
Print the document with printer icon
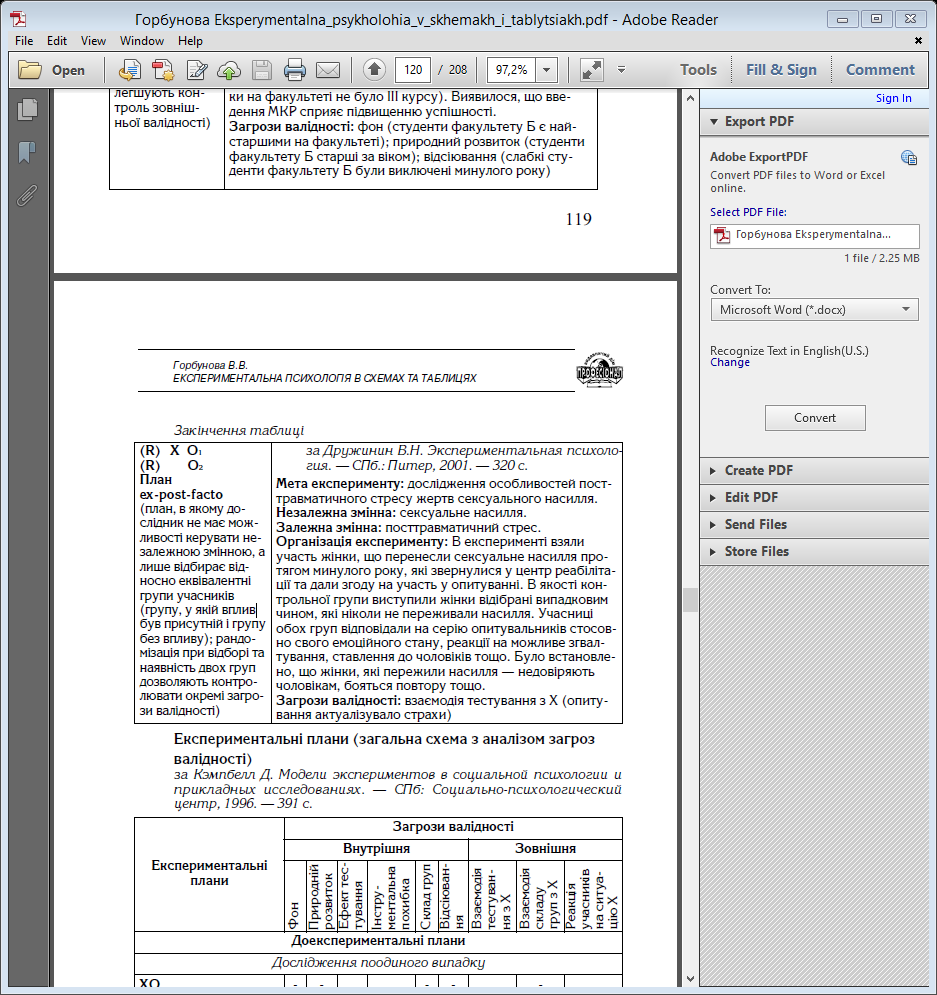point(295,70)
